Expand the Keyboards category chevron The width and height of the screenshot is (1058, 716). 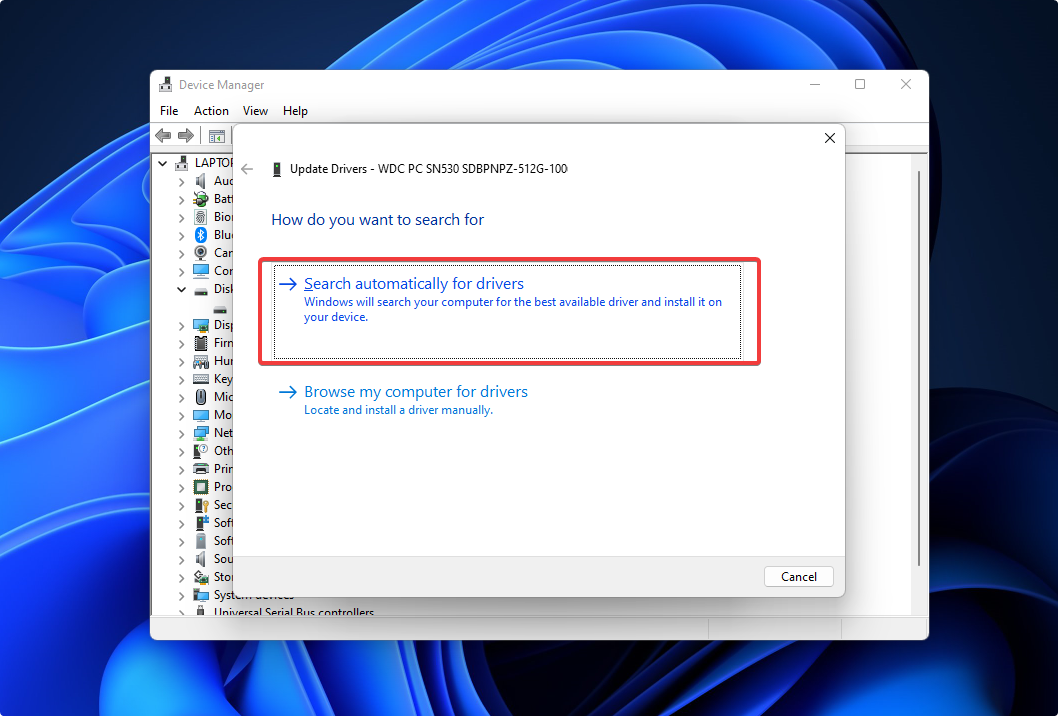181,379
